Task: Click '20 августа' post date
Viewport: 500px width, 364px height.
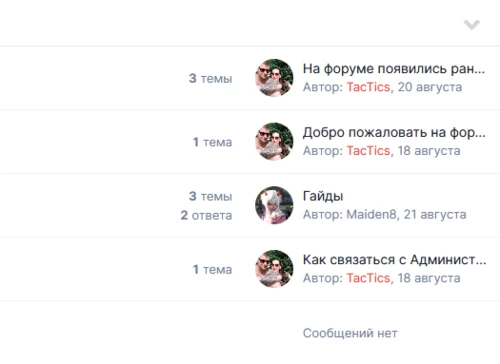Action: [430, 87]
